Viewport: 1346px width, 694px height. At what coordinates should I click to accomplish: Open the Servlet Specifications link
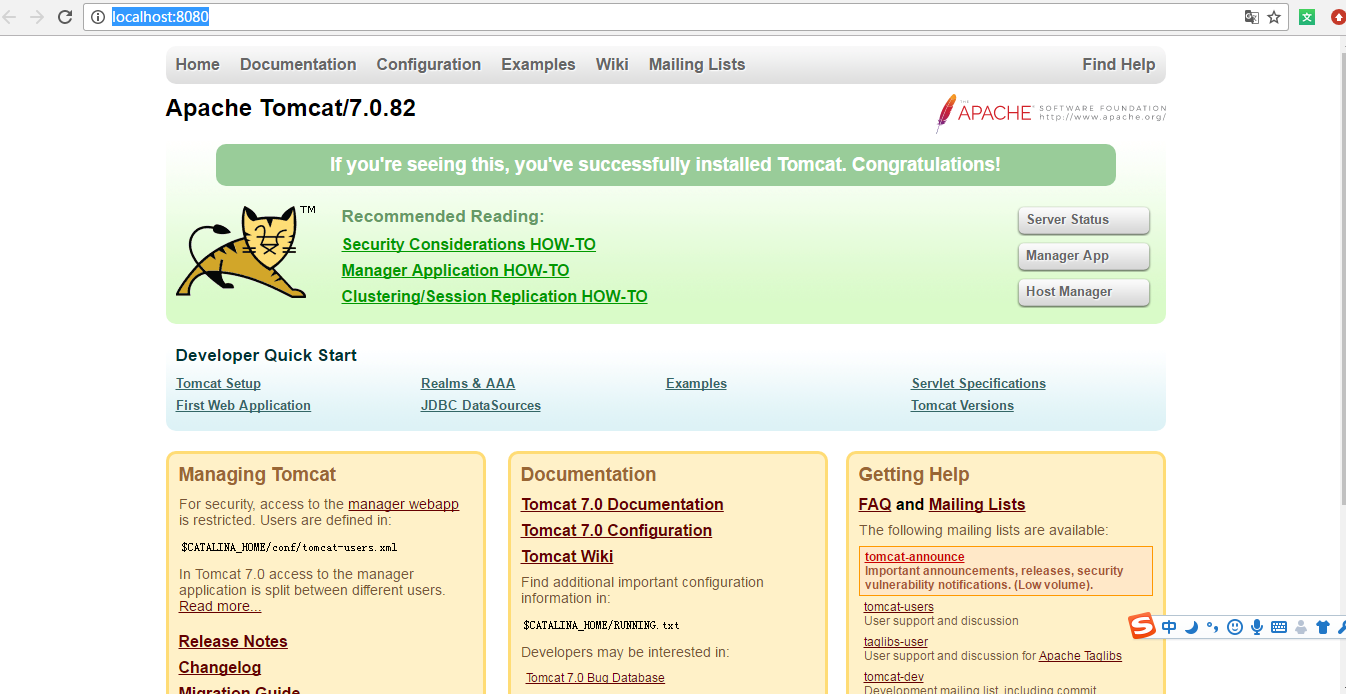(978, 383)
